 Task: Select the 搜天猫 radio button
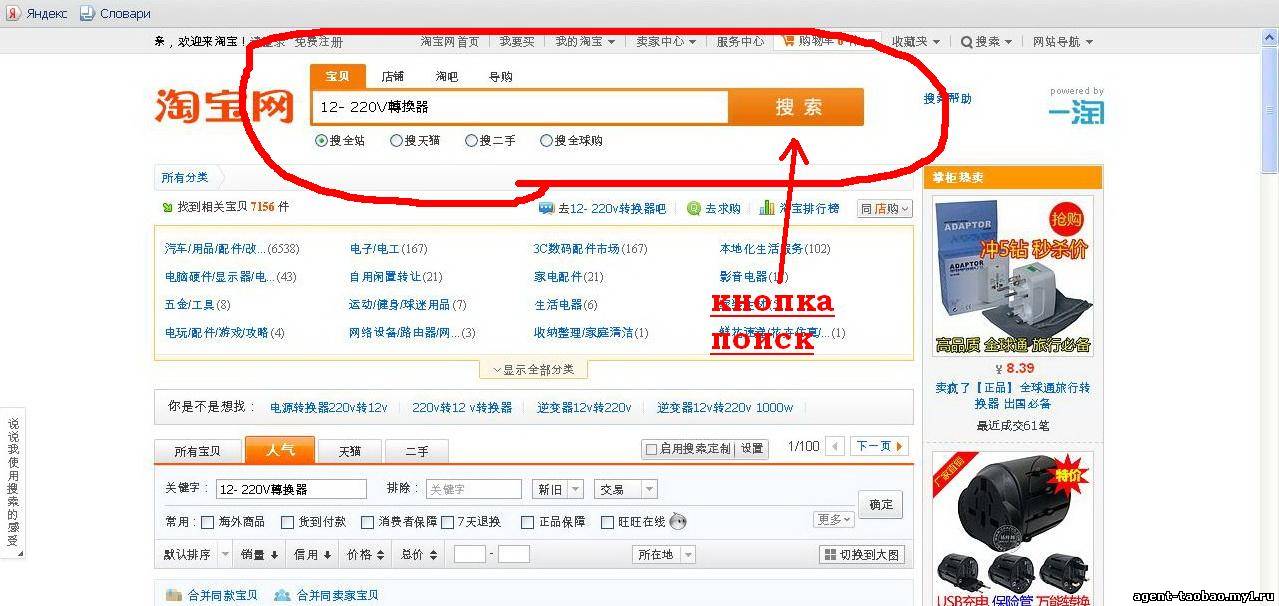[396, 141]
